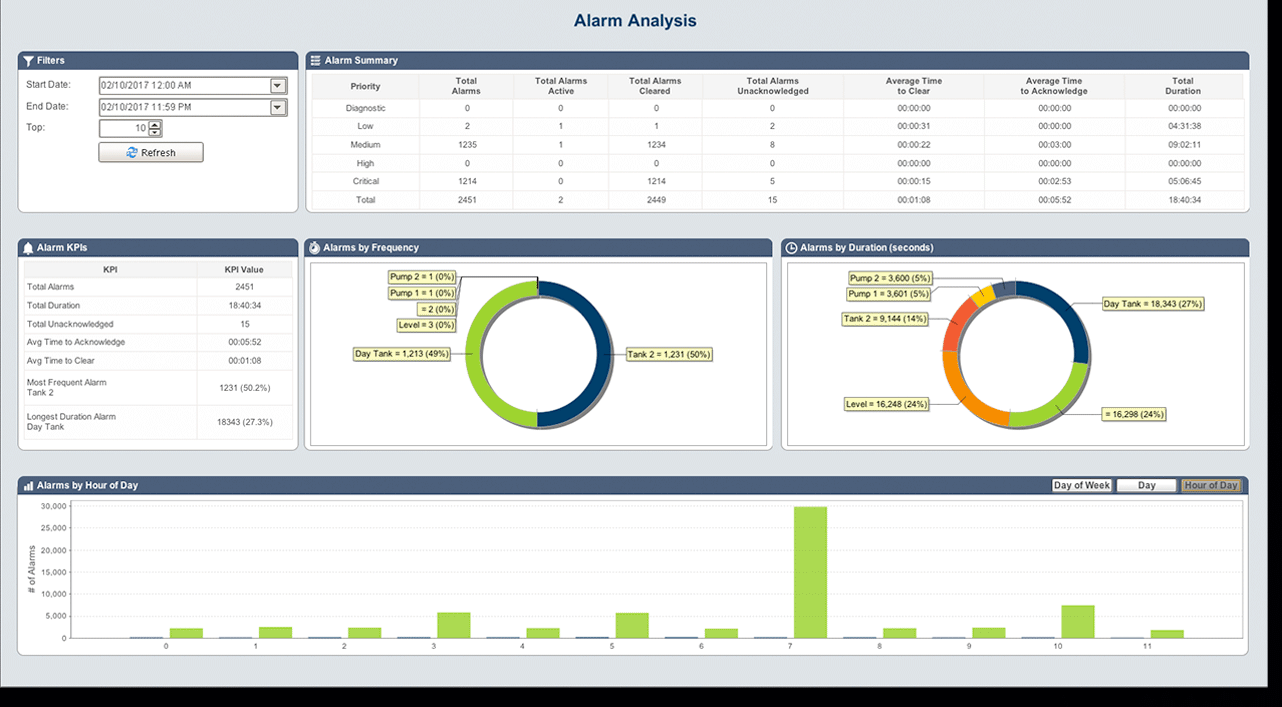
Task: Open the Start Date dropdown arrow
Action: point(278,86)
